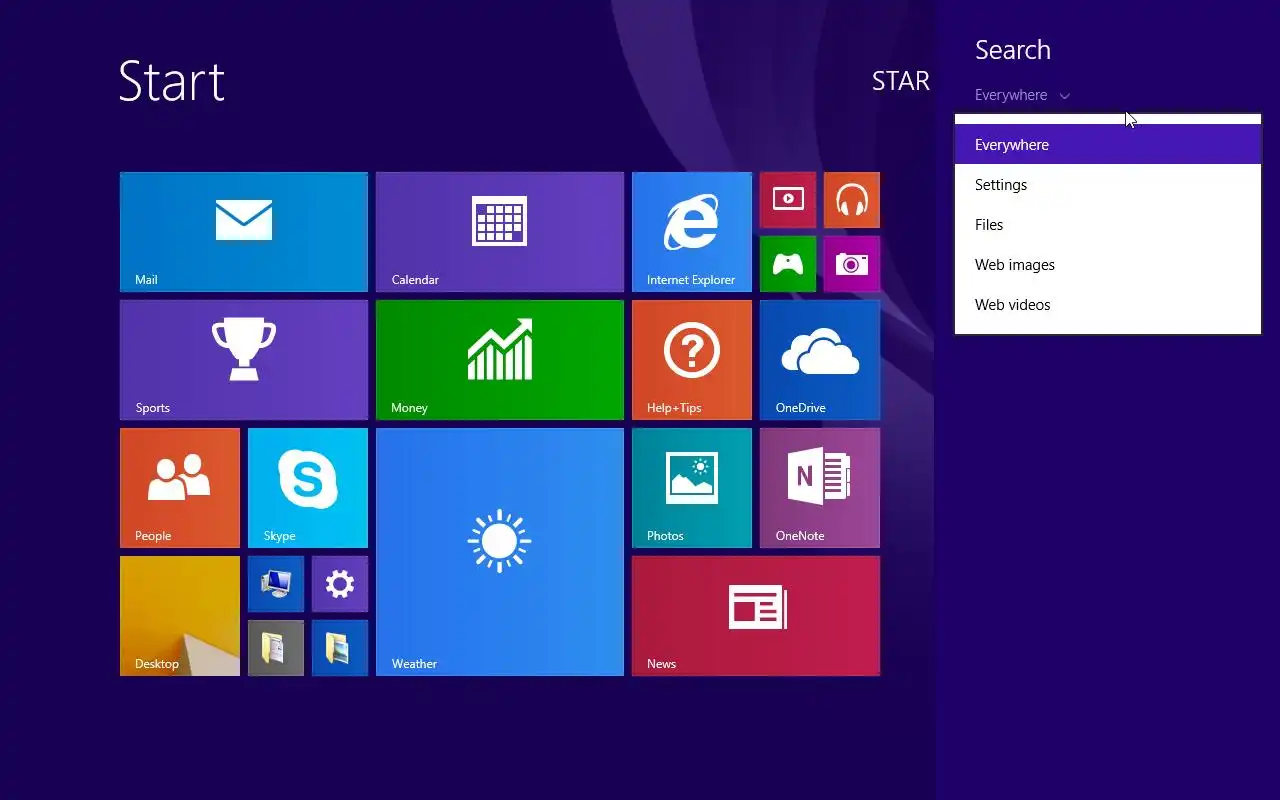
Task: Open the OneDrive cloud tile
Action: click(820, 360)
